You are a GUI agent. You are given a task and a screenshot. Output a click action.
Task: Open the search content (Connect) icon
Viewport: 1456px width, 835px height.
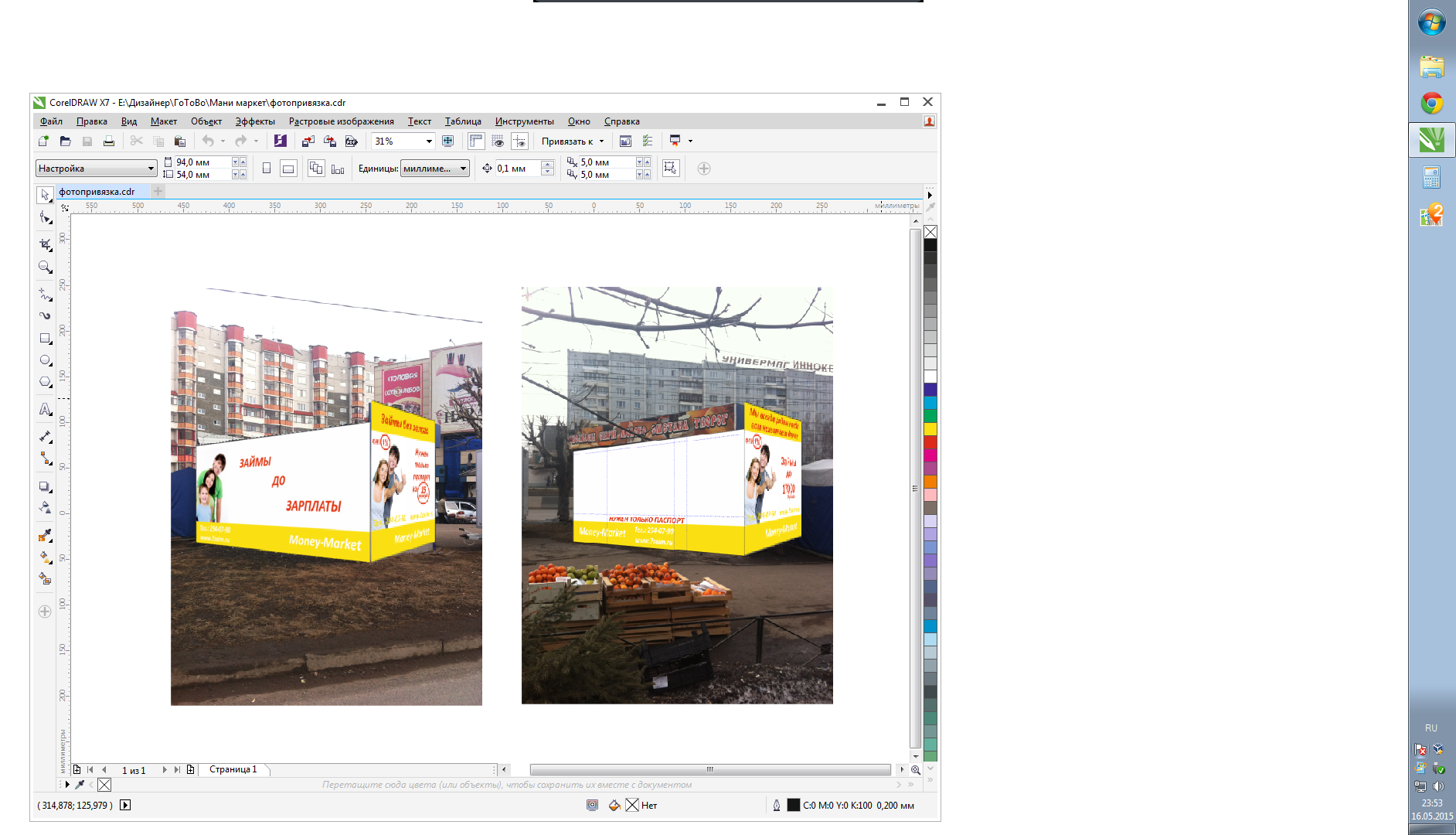pos(281,141)
